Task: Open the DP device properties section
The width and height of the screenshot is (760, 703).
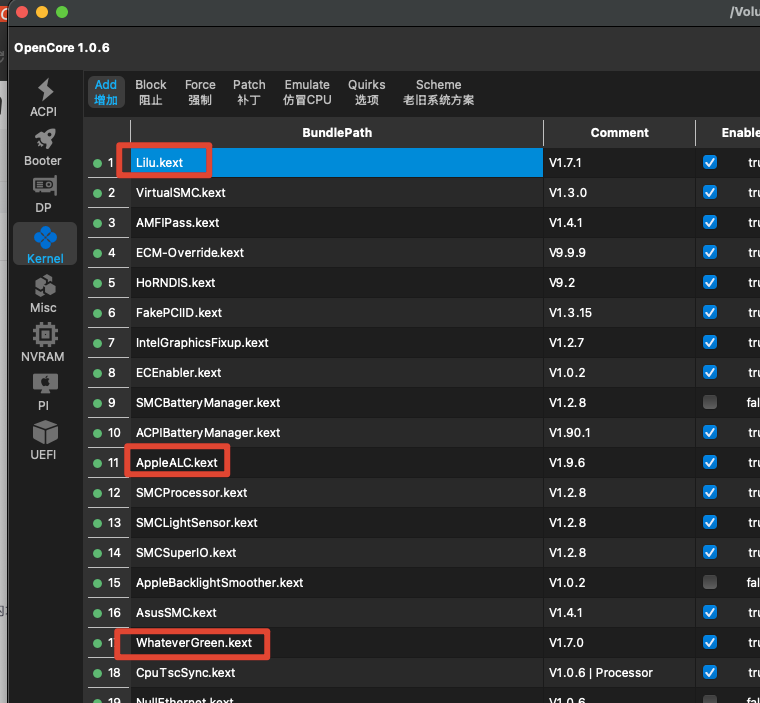Action: (x=44, y=194)
